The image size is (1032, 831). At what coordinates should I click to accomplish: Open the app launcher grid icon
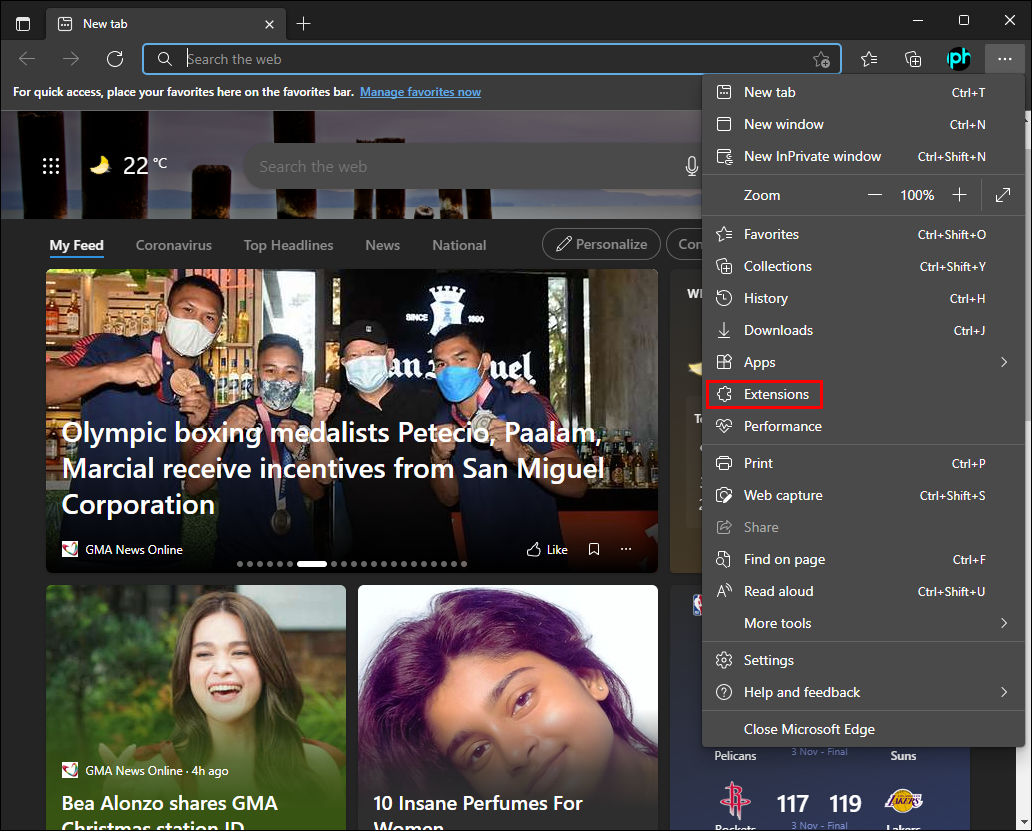(x=51, y=166)
